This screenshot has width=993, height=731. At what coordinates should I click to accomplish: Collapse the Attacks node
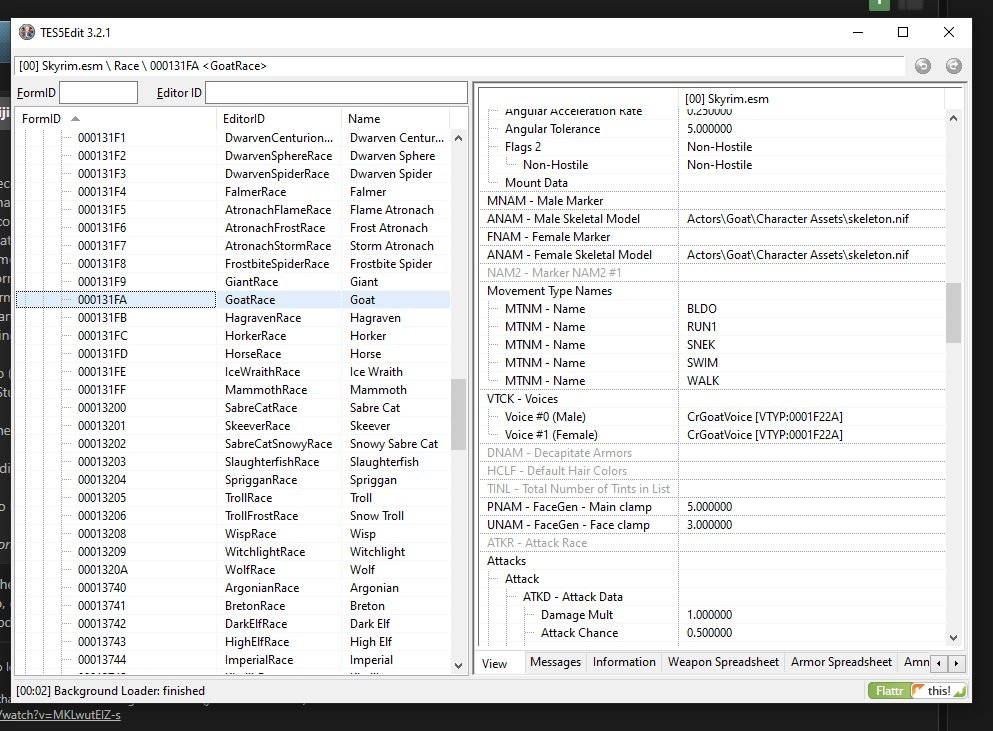click(506, 561)
